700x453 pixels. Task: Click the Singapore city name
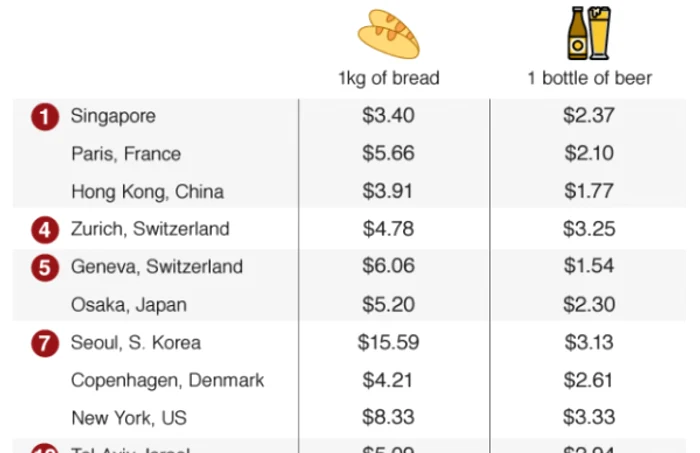pyautogui.click(x=113, y=116)
